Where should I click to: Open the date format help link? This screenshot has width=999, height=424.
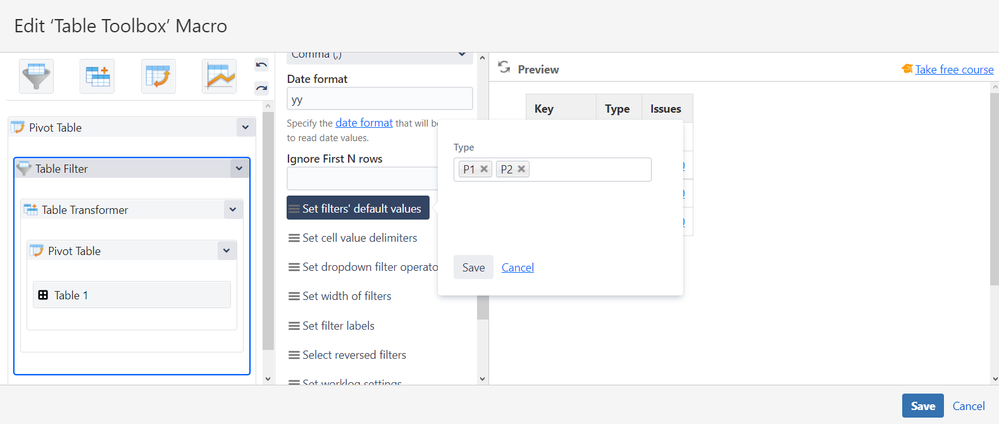364,123
